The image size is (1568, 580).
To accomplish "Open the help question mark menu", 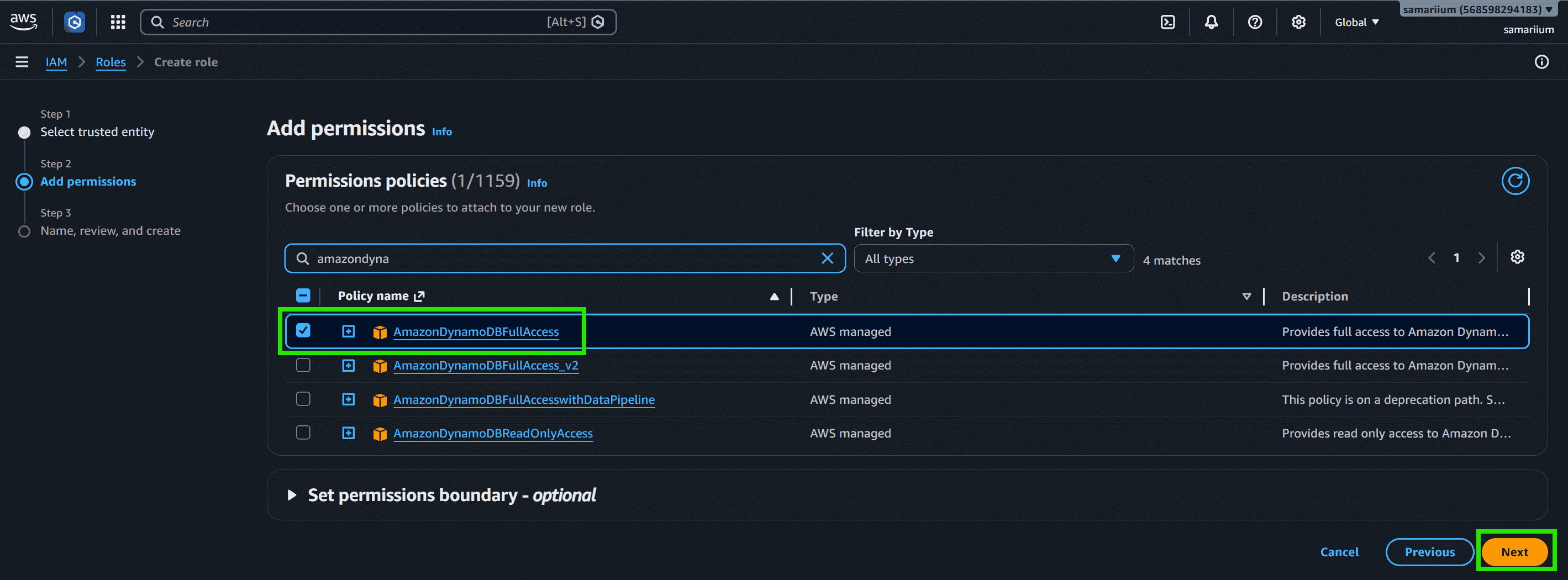I will click(1255, 23).
